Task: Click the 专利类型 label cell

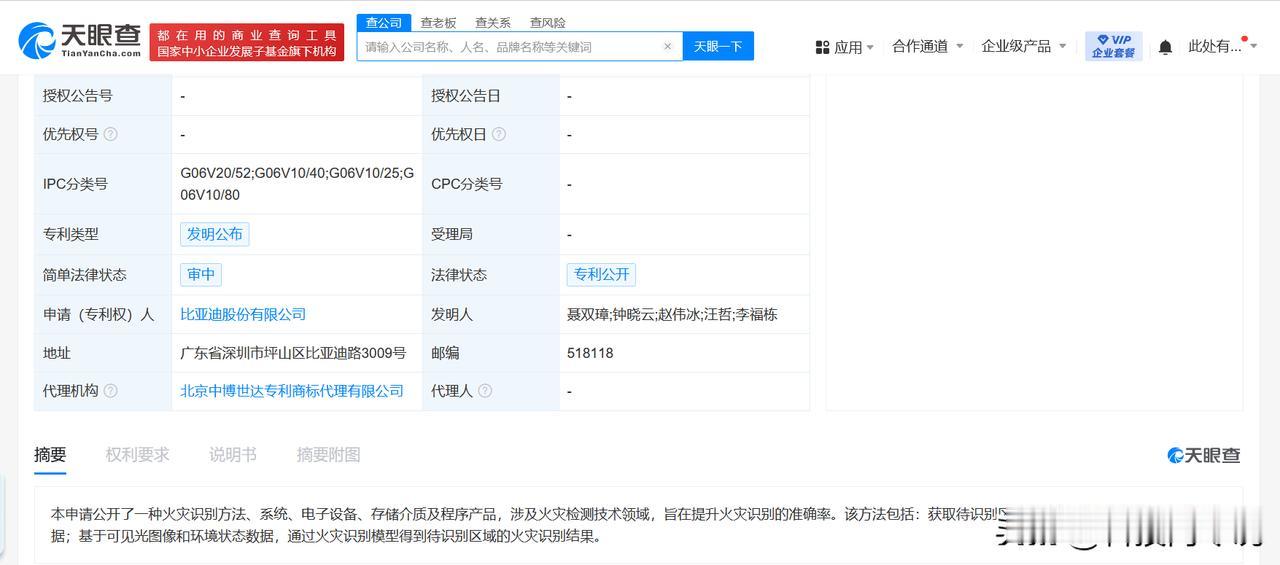Action: [102, 234]
